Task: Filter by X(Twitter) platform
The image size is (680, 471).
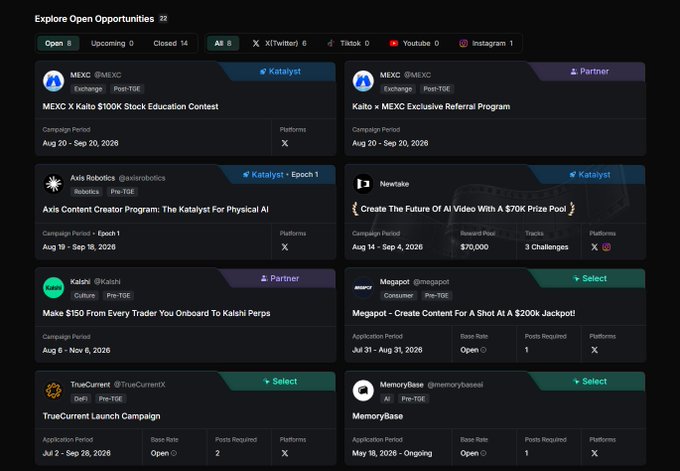Action: [x=279, y=43]
